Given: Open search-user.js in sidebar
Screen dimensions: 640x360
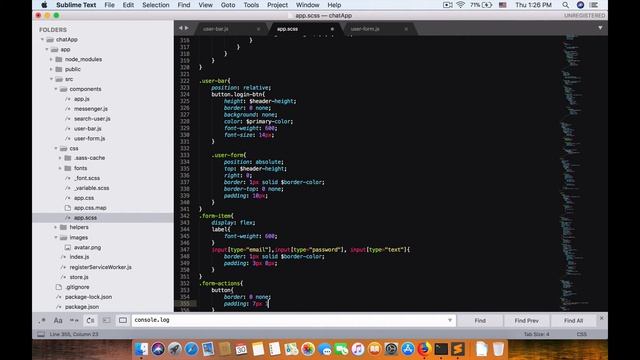Looking at the screenshot, I should (x=92, y=119).
